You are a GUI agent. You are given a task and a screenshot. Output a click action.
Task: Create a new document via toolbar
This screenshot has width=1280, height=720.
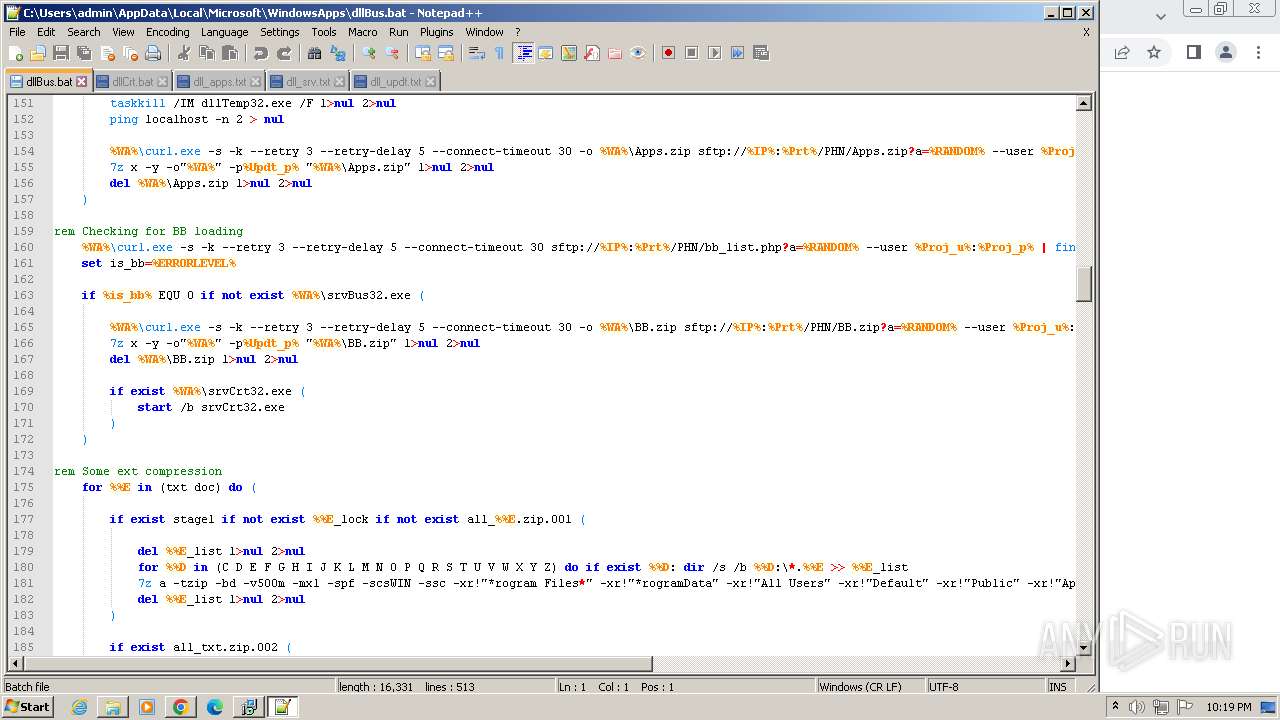pos(16,53)
